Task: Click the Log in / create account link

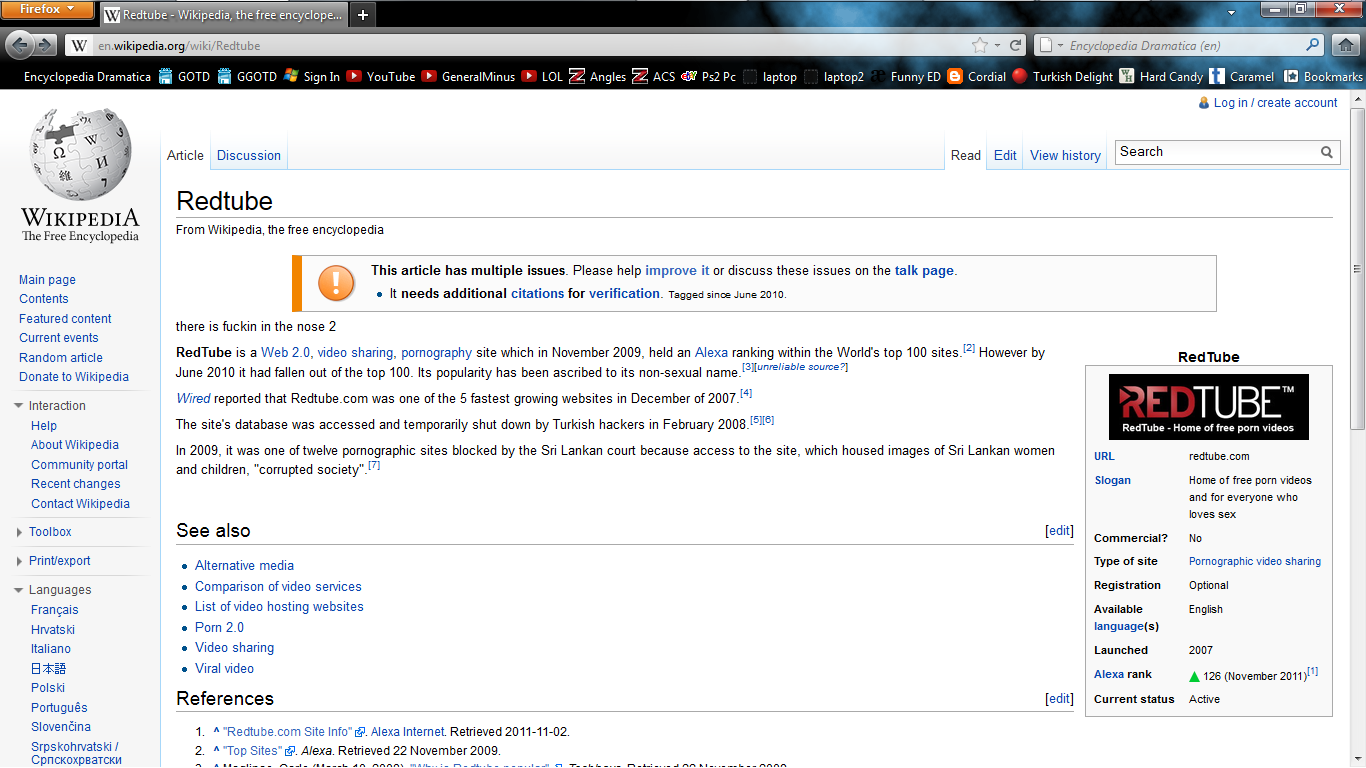Action: click(1275, 103)
